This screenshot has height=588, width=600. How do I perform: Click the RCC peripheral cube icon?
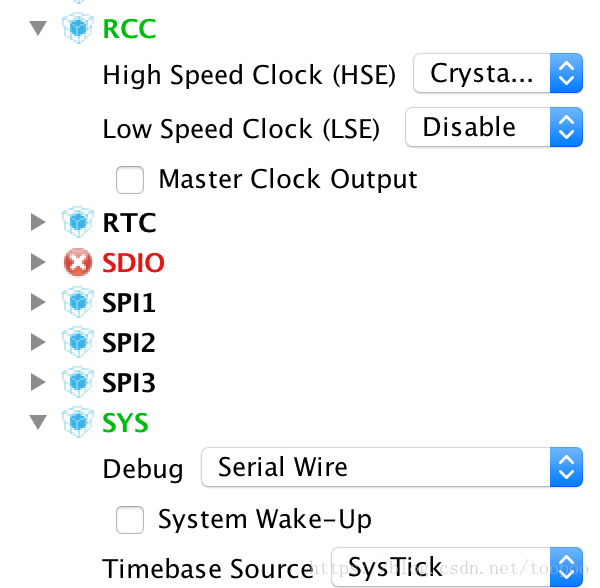77,28
